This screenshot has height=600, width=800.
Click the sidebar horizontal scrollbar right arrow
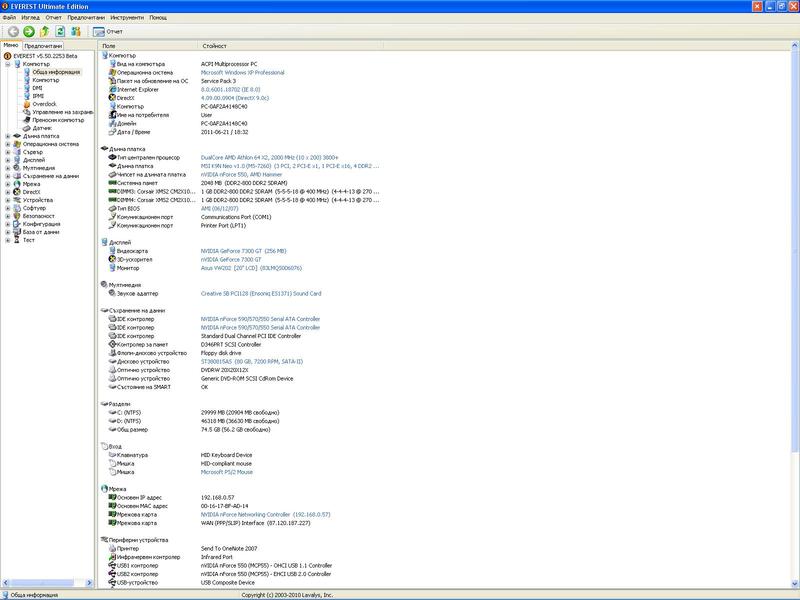point(90,583)
